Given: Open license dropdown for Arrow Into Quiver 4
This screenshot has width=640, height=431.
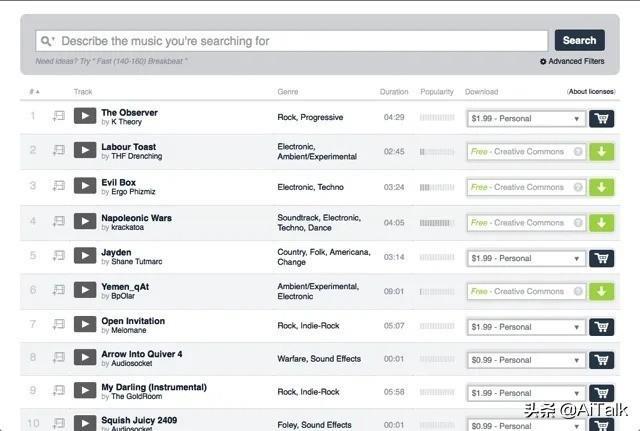Looking at the screenshot, I should click(x=526, y=360).
